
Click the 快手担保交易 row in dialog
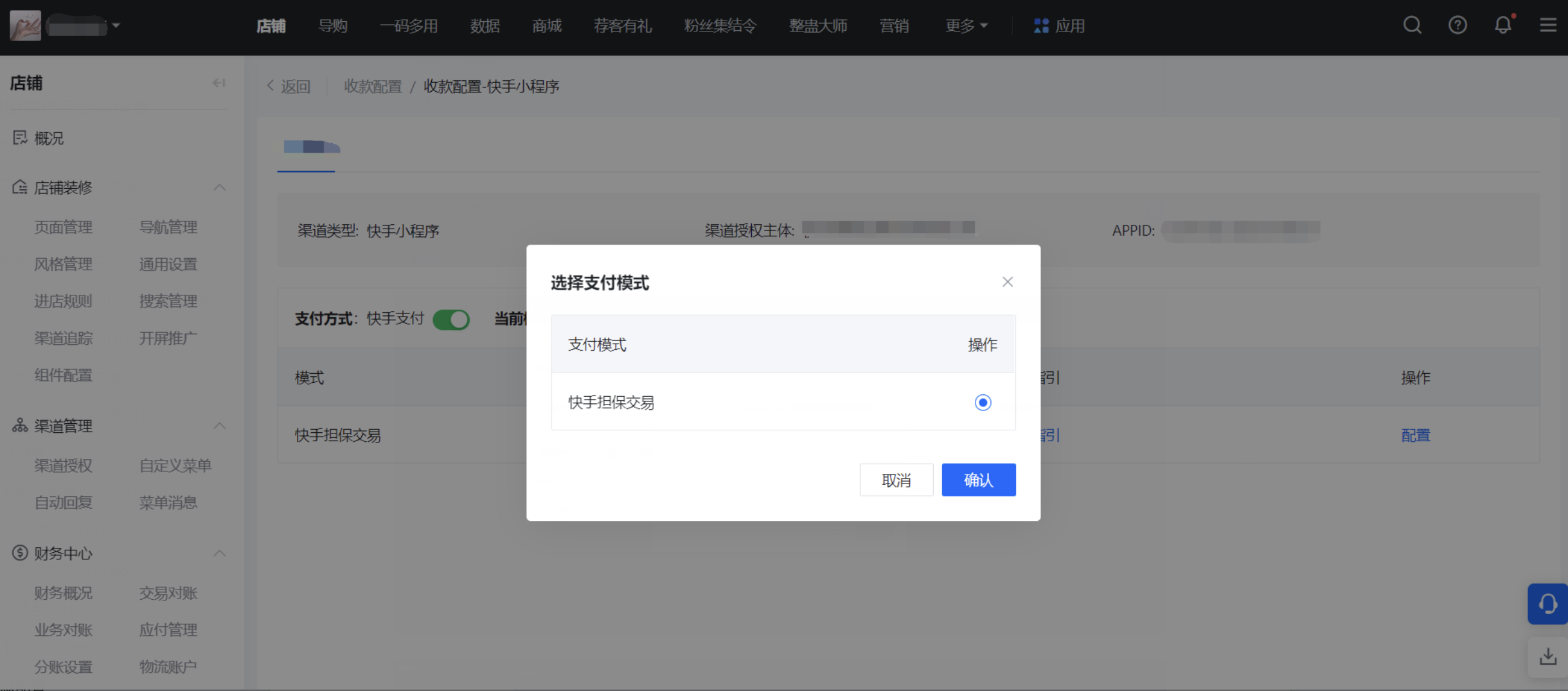(783, 402)
